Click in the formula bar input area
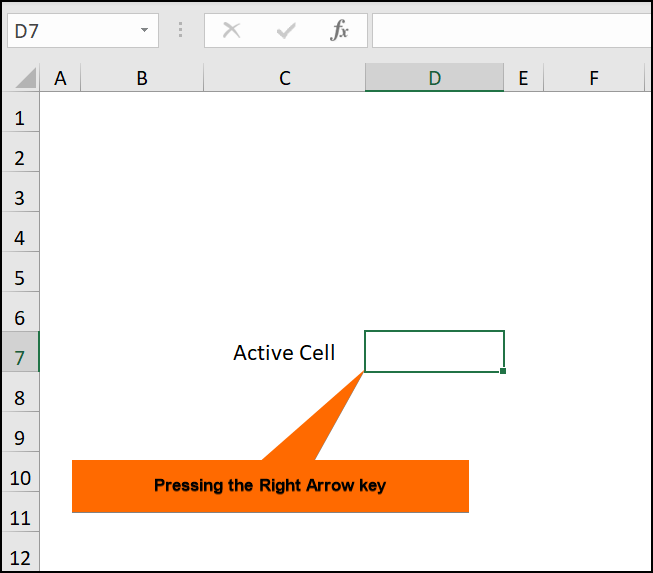The image size is (653, 573). [x=510, y=31]
